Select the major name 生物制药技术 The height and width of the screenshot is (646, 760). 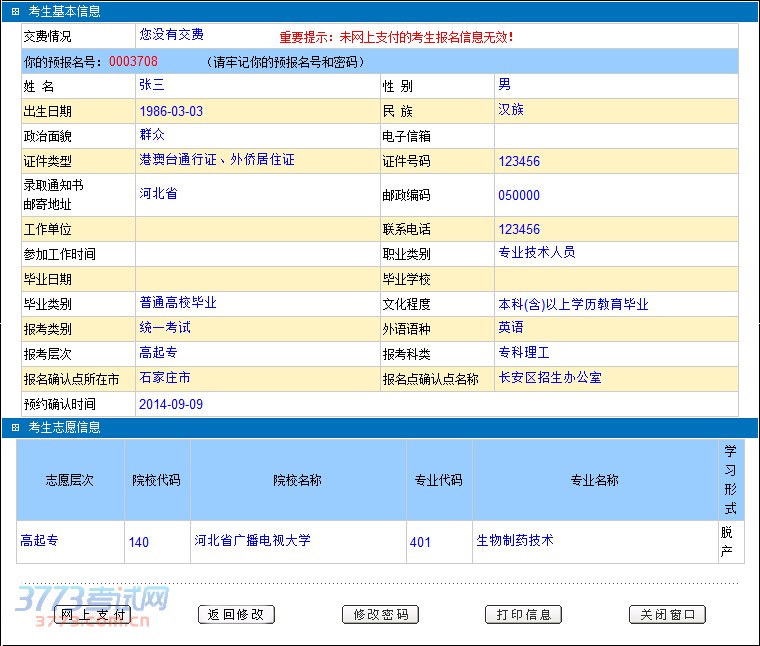coord(515,541)
